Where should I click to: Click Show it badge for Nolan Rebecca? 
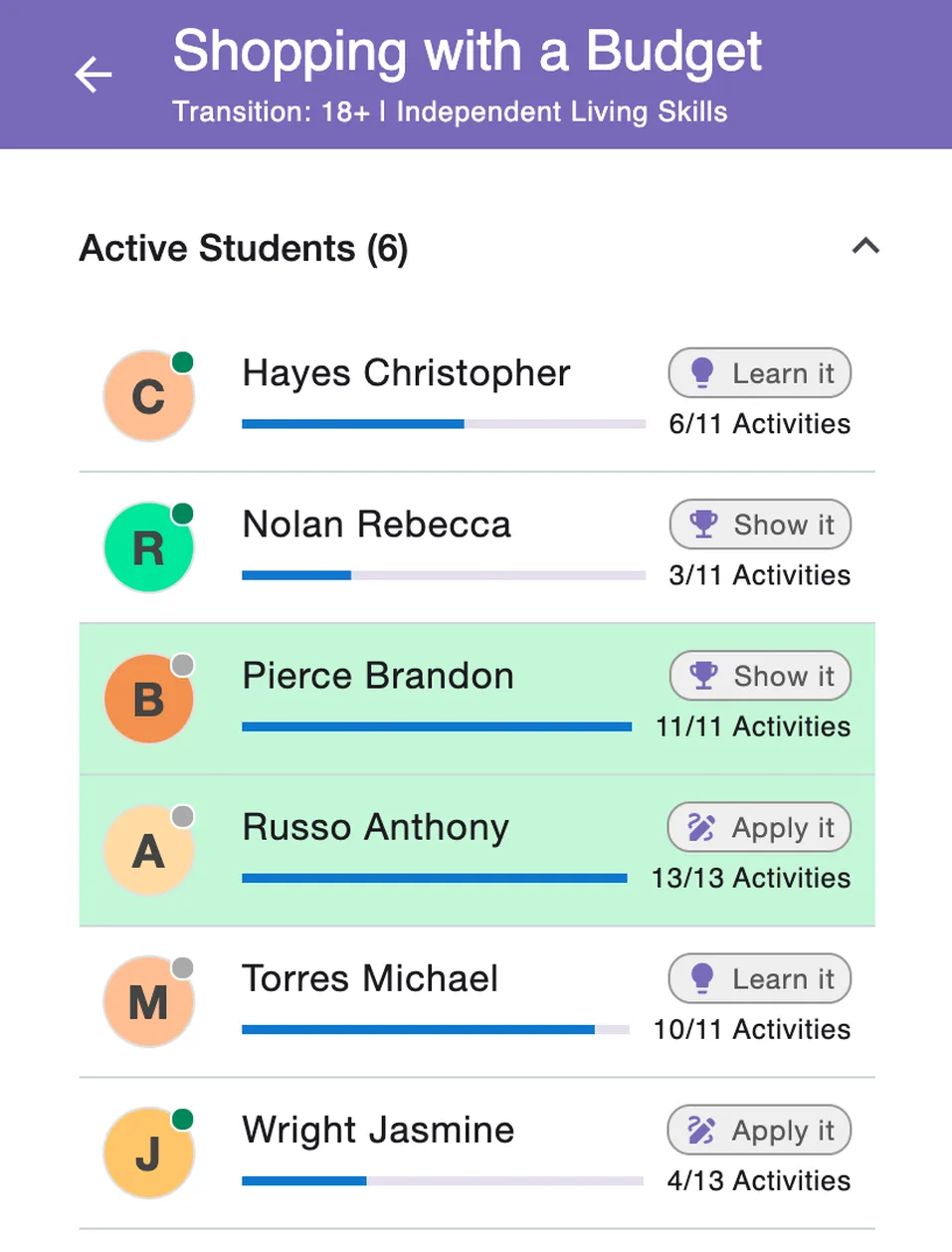760,524
